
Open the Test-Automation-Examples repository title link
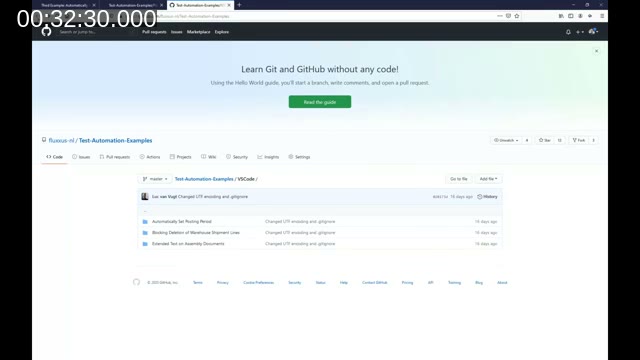[x=115, y=140]
